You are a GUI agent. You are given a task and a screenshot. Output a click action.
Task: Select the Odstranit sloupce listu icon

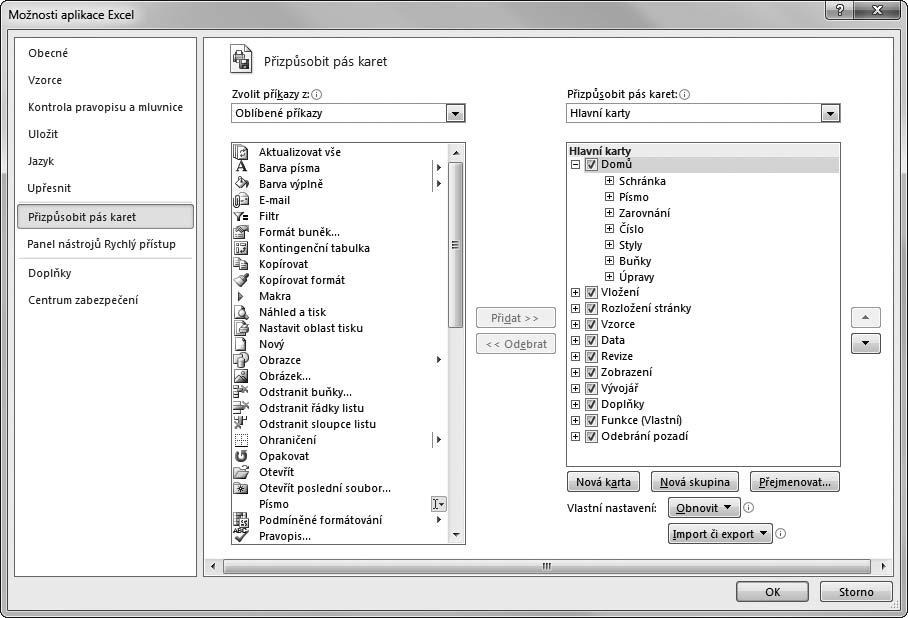[x=241, y=424]
